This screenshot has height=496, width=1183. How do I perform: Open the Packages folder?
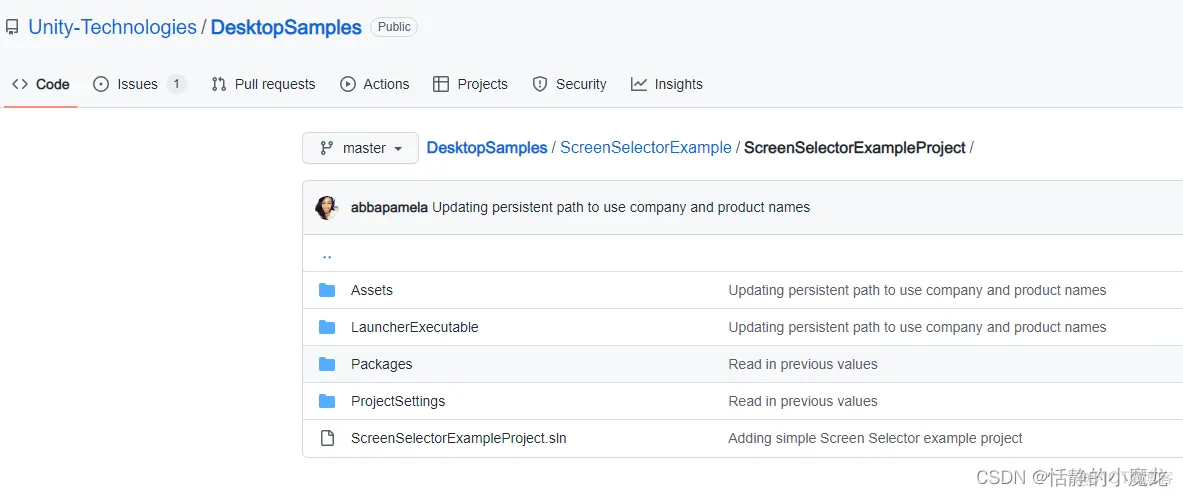(382, 364)
